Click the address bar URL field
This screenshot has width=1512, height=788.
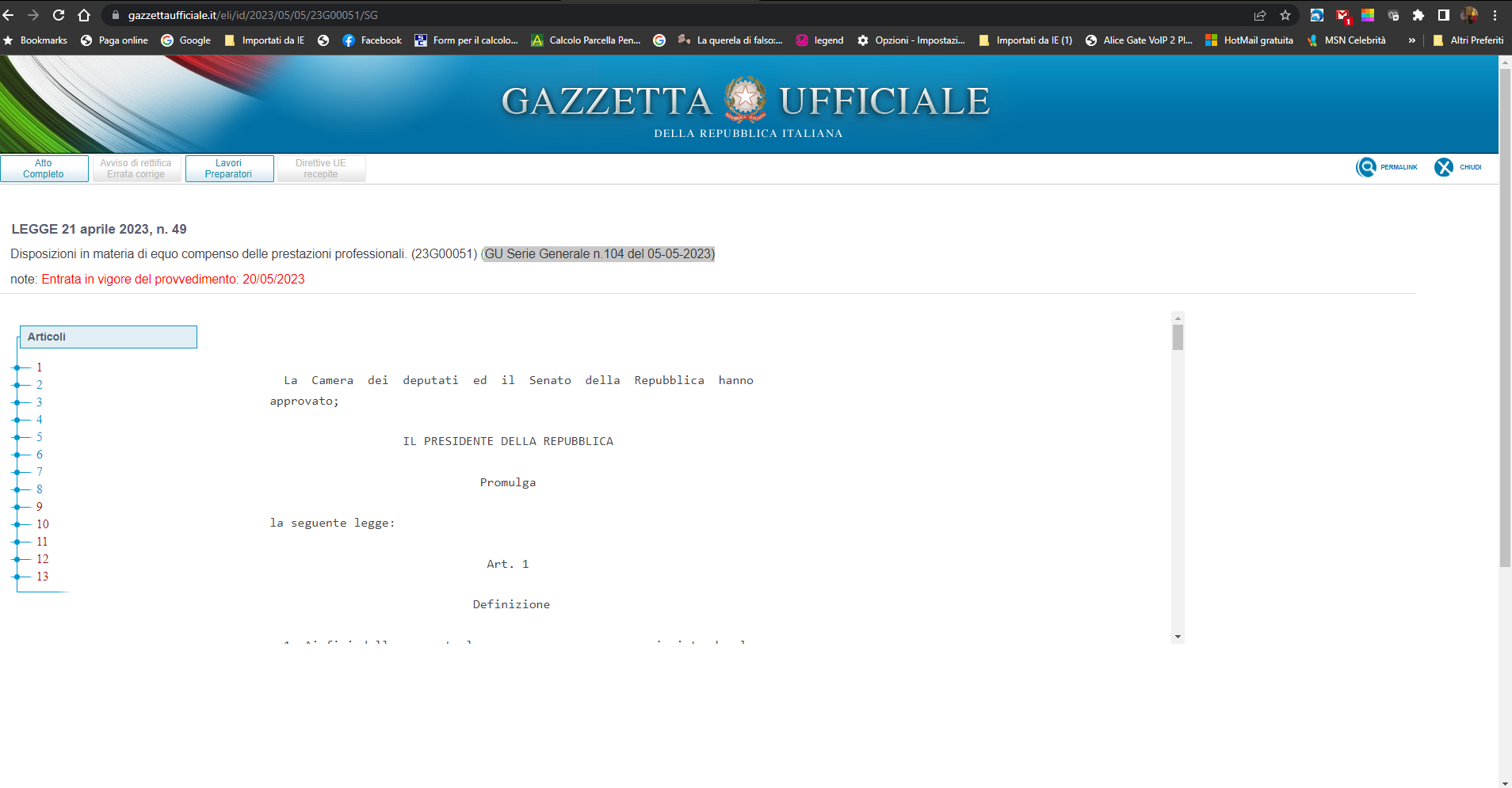coord(674,15)
